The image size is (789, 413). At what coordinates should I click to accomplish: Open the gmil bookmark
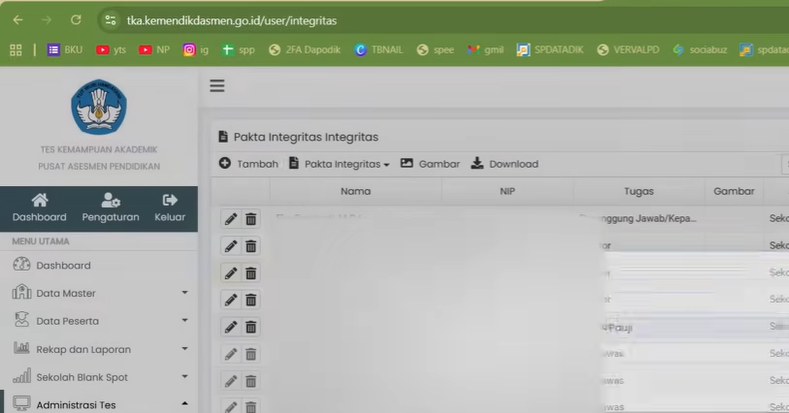(485, 50)
